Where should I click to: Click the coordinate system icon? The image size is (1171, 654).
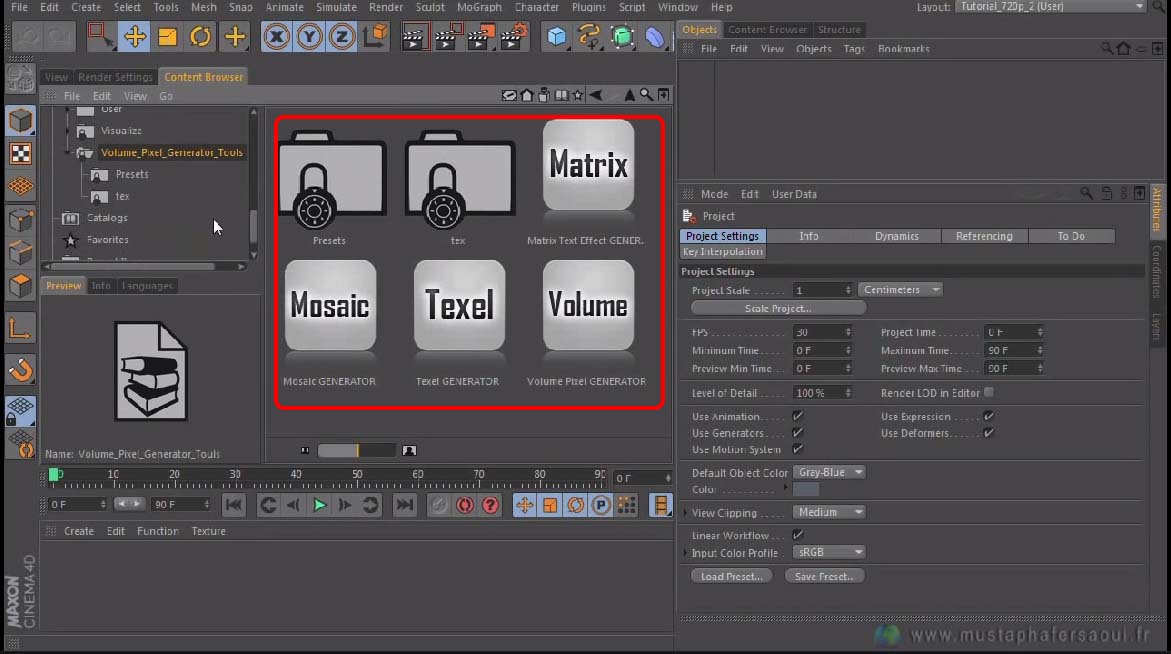pos(376,36)
